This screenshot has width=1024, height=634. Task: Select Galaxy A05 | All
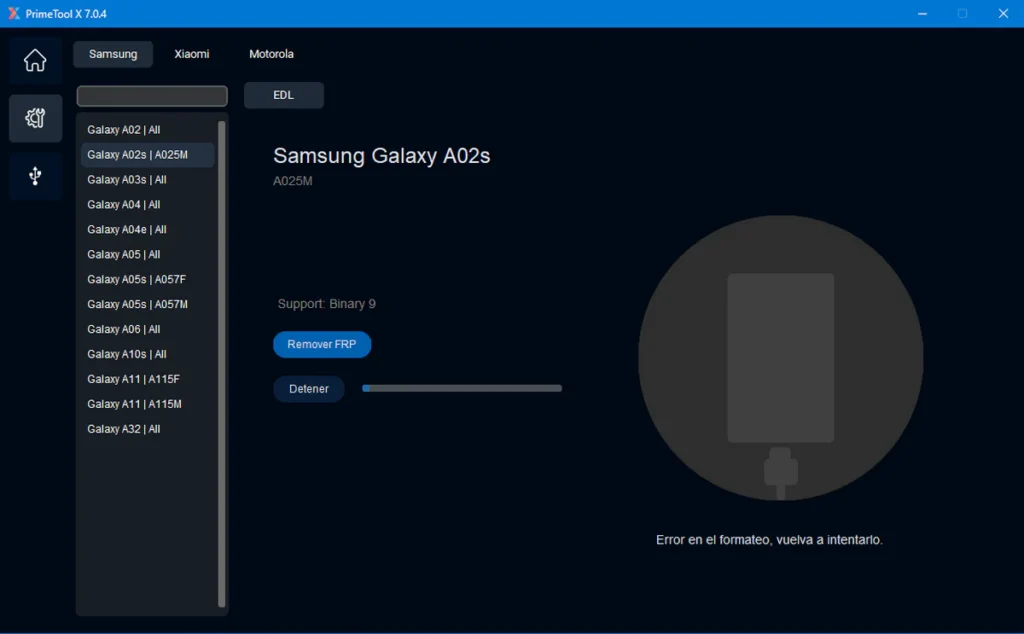tap(148, 255)
